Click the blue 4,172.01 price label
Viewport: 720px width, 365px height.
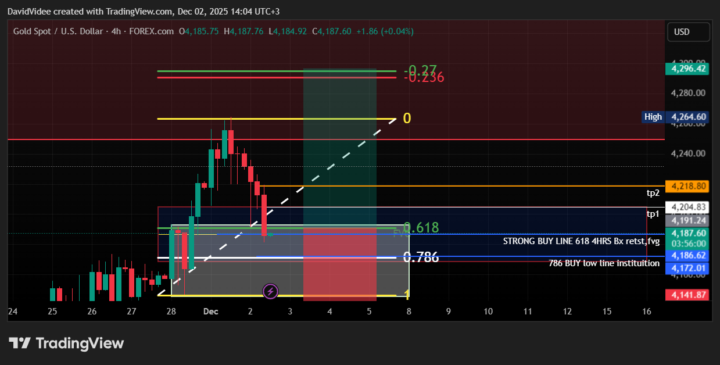tap(687, 268)
